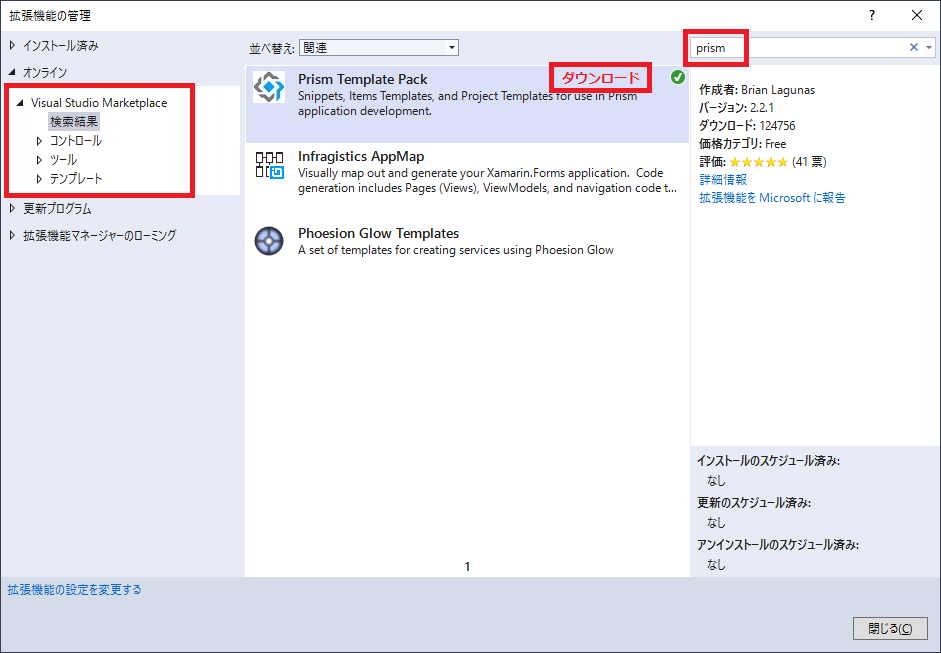Expand the テンプレート node arrow
941x653 pixels.
coord(39,179)
